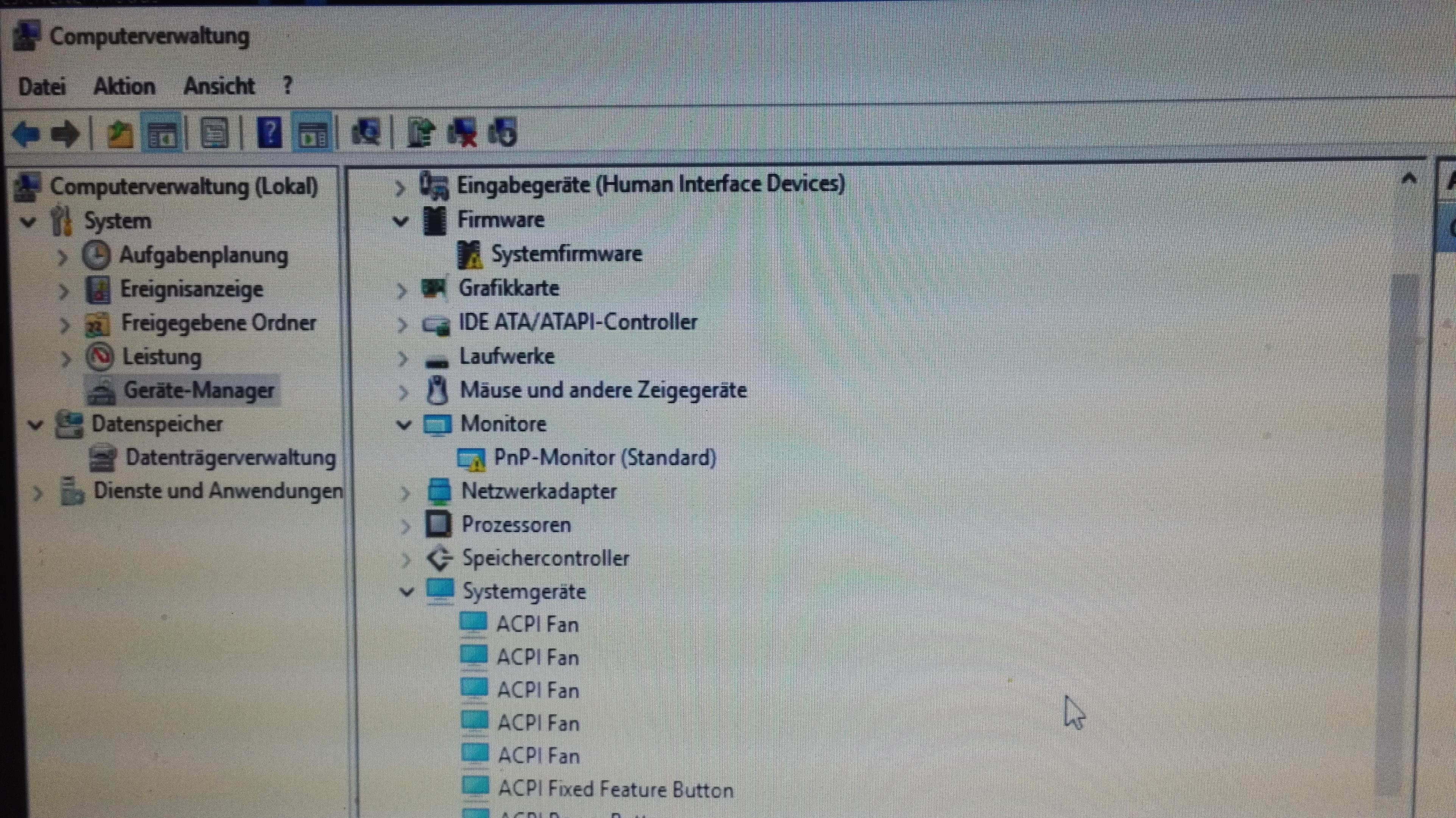Click the properties toolbar icon
The width and height of the screenshot is (1456, 818).
(214, 133)
